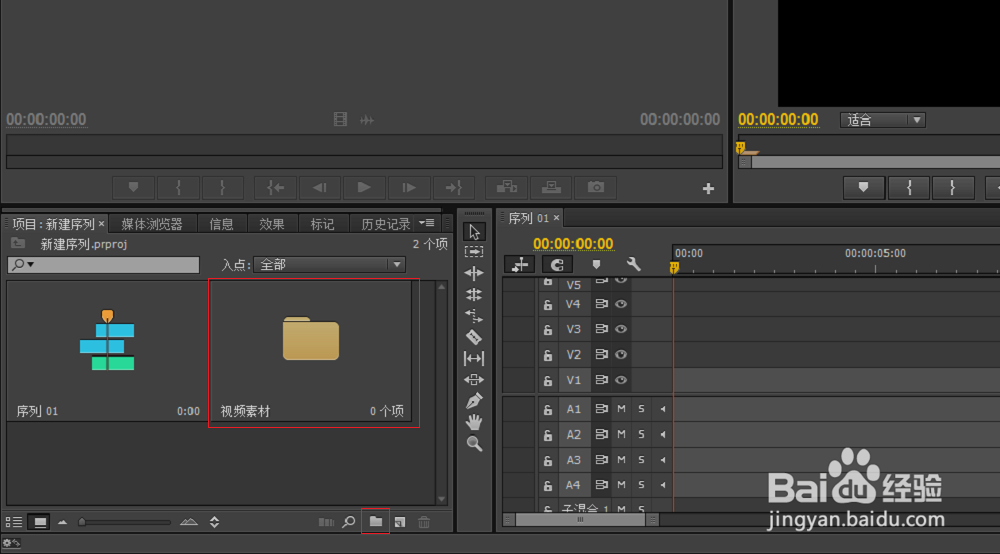This screenshot has height=554, width=1000.
Task: Select the Zoom magnifier tool
Action: [x=474, y=444]
